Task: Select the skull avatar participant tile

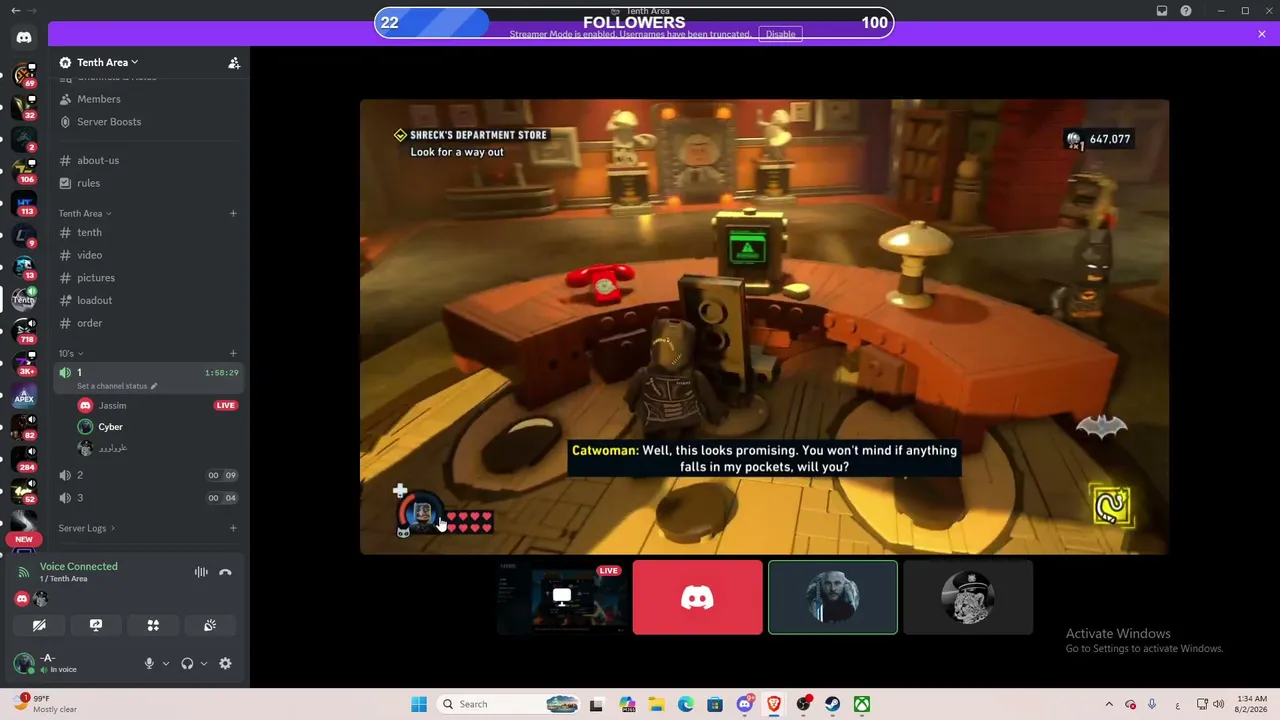Action: 968,597
